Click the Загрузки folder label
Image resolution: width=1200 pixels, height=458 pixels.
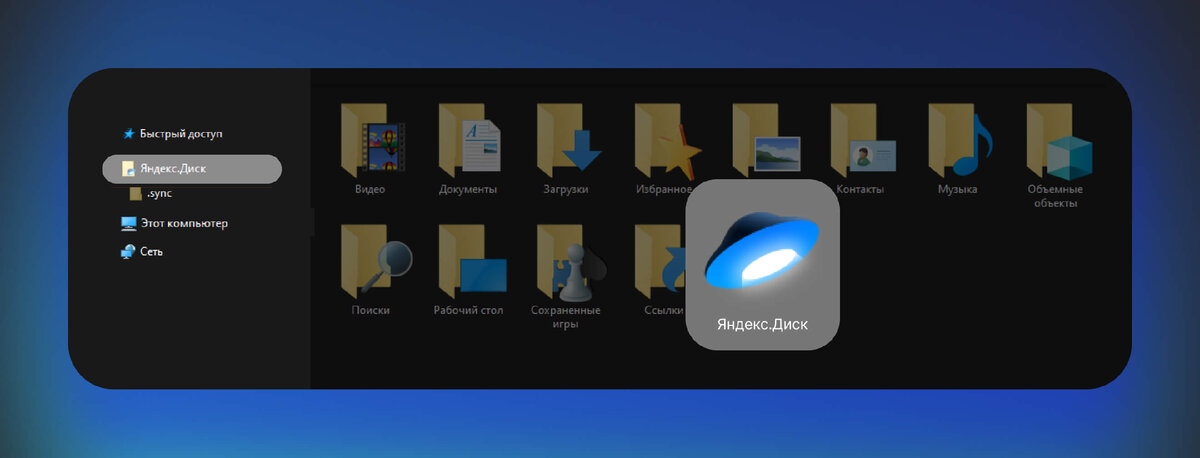coord(566,189)
